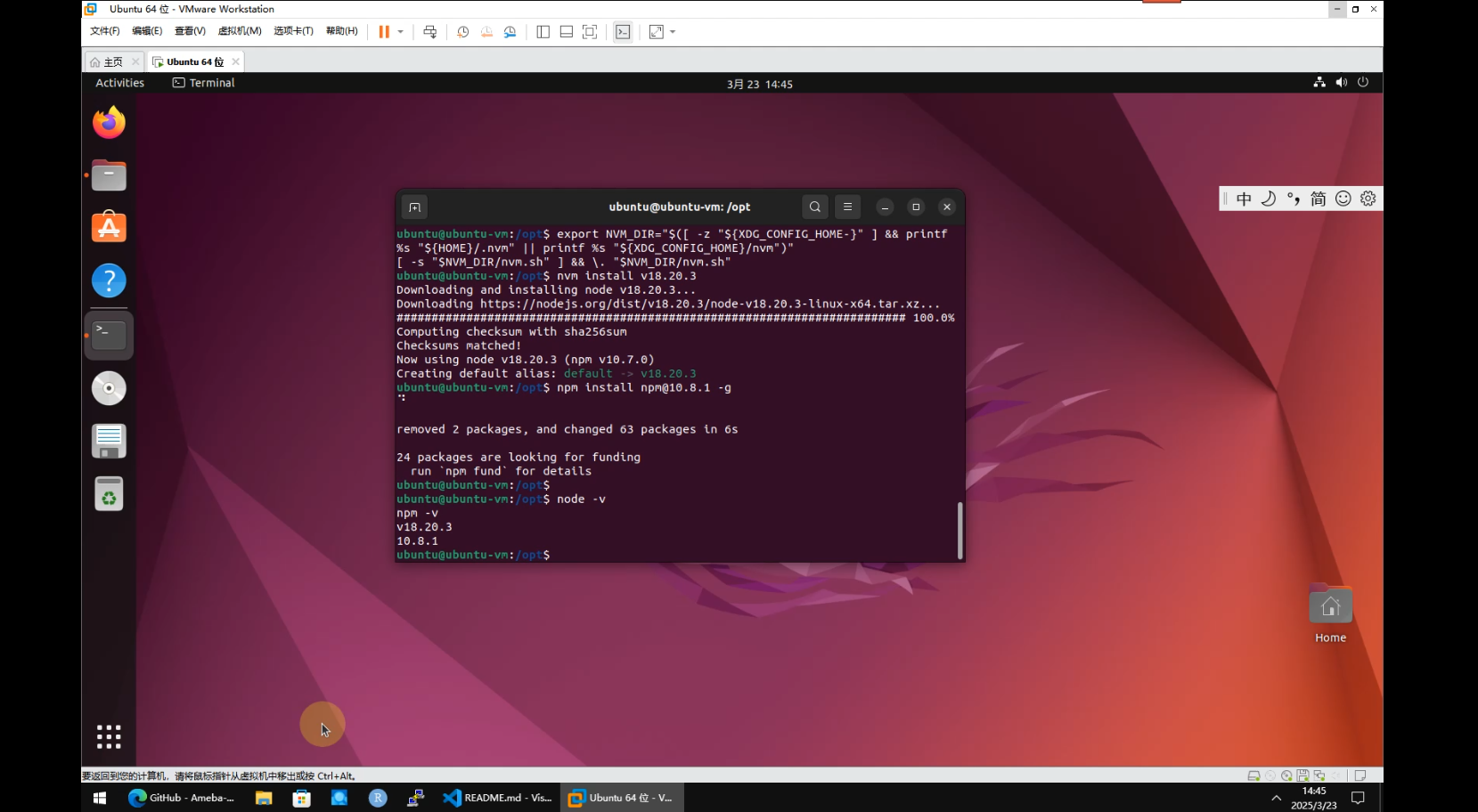Select the Terminal icon in the dock
The height and width of the screenshot is (812, 1478).
tap(109, 335)
